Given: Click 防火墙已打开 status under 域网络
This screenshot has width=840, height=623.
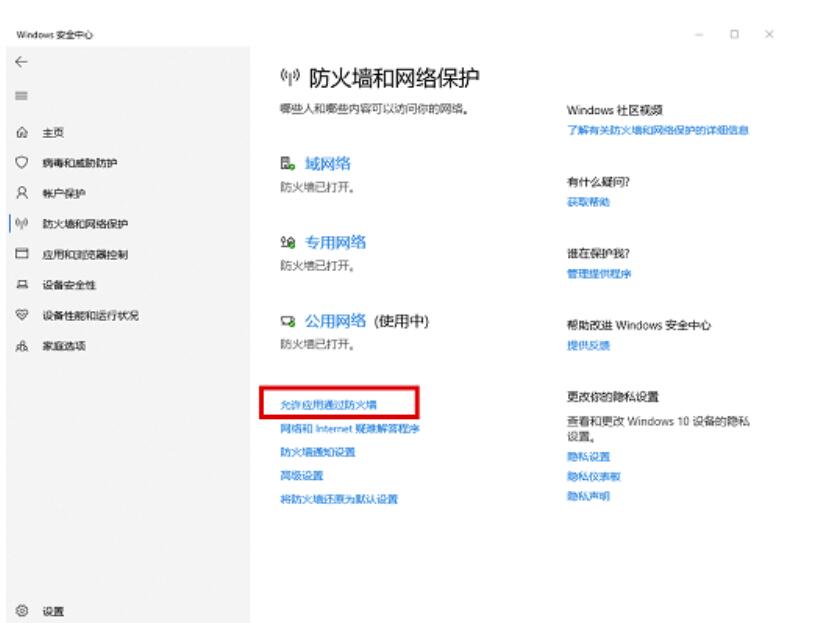Looking at the screenshot, I should point(317,187).
